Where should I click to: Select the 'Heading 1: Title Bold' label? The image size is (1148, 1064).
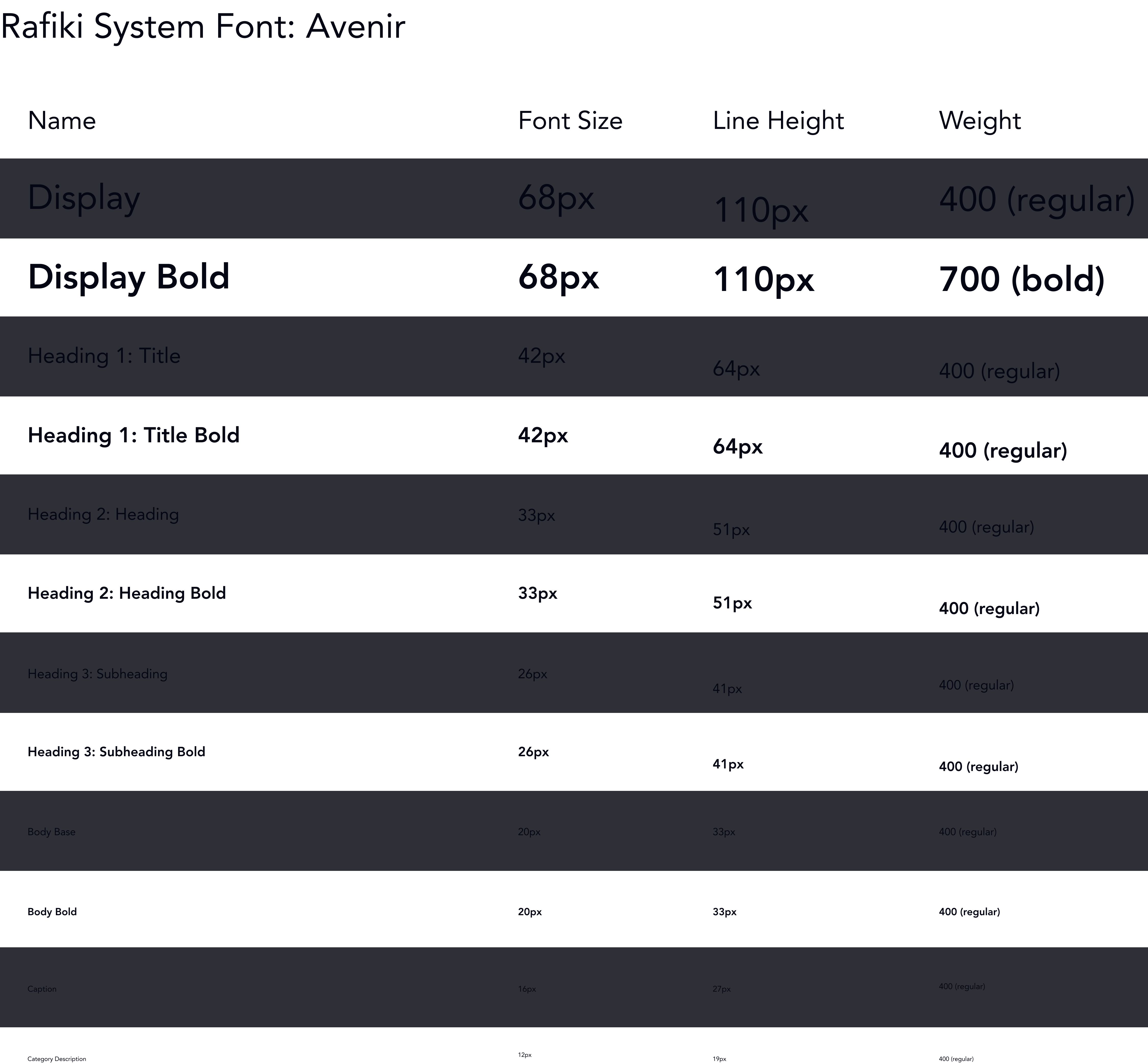point(134,435)
